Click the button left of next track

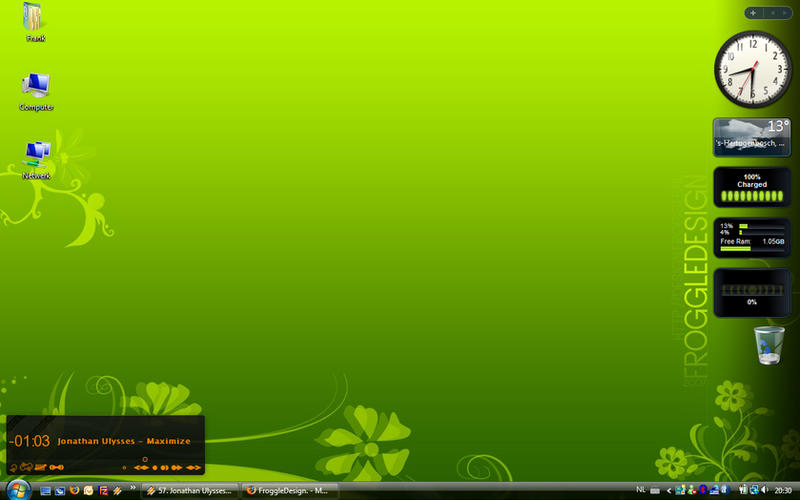click(164, 467)
